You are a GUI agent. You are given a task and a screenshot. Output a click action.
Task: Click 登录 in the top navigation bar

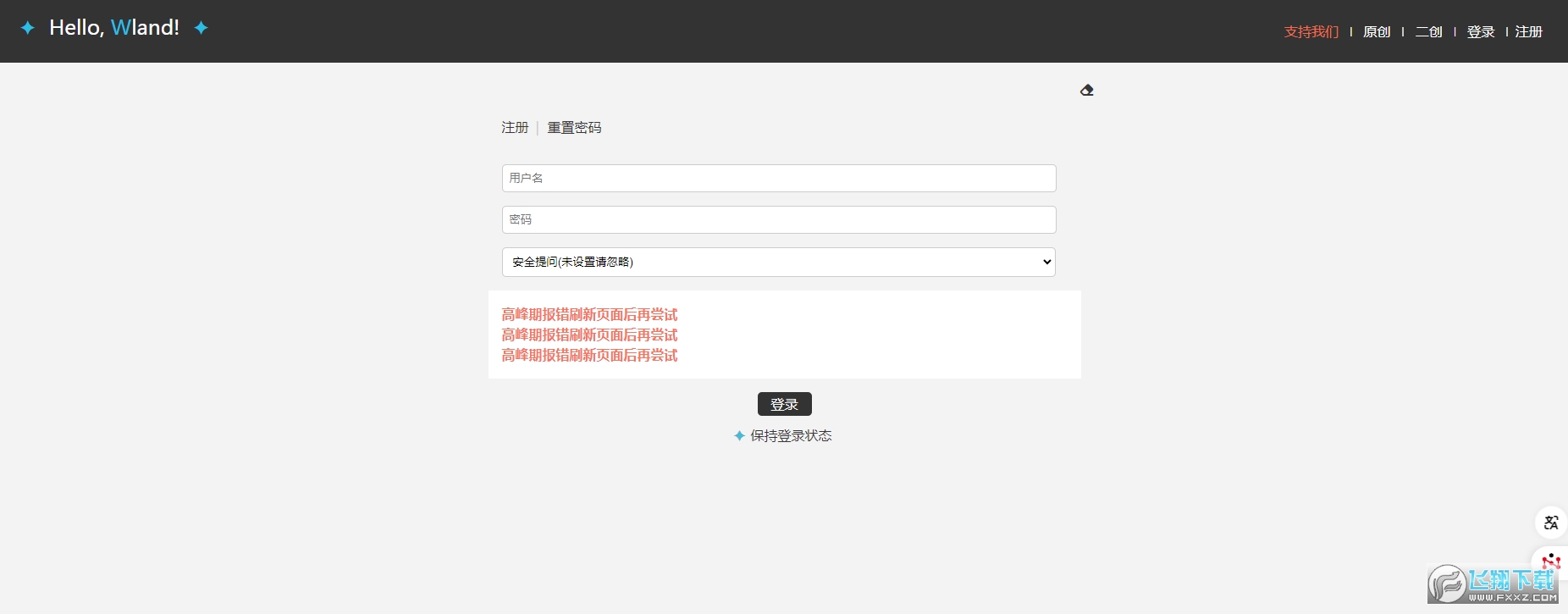1480,32
